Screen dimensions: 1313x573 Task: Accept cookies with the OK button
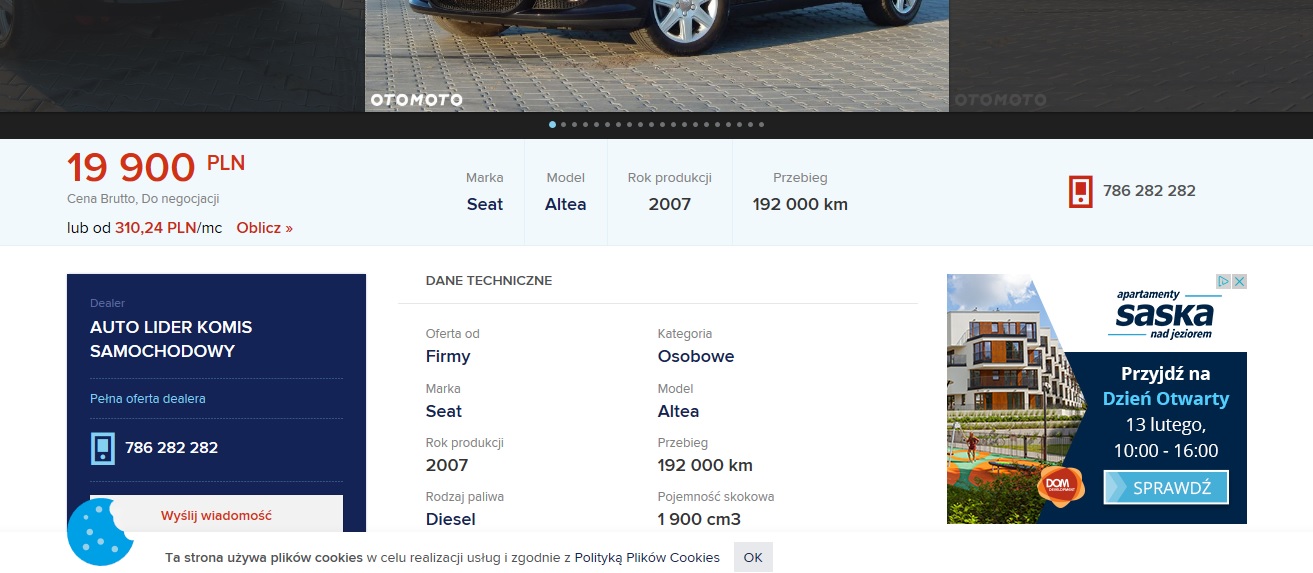pyautogui.click(x=753, y=557)
